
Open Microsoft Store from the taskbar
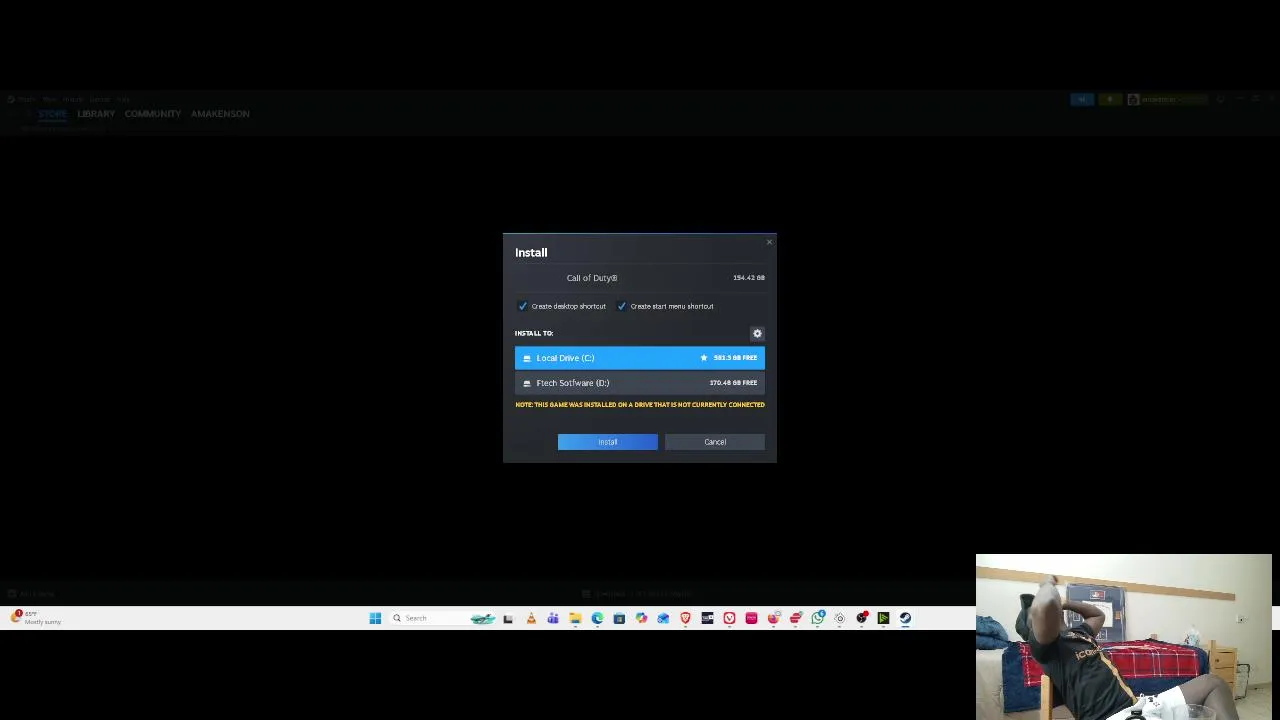point(619,618)
